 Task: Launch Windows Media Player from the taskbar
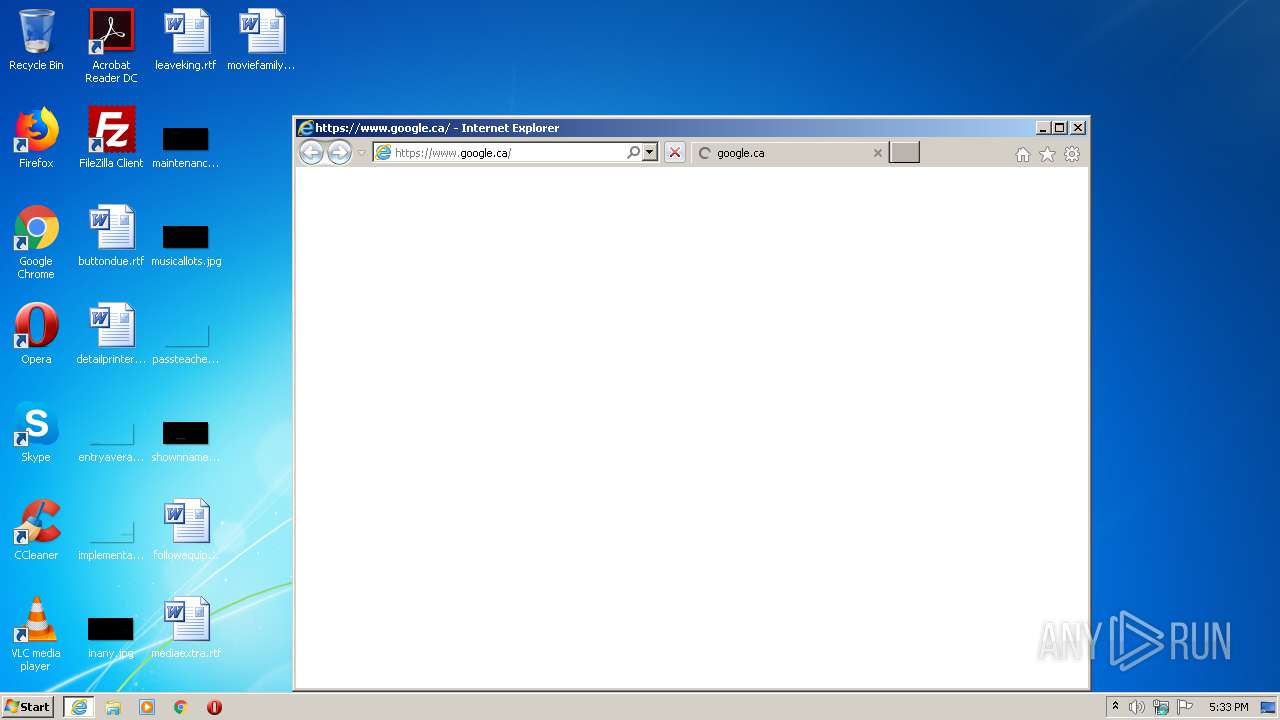point(147,707)
